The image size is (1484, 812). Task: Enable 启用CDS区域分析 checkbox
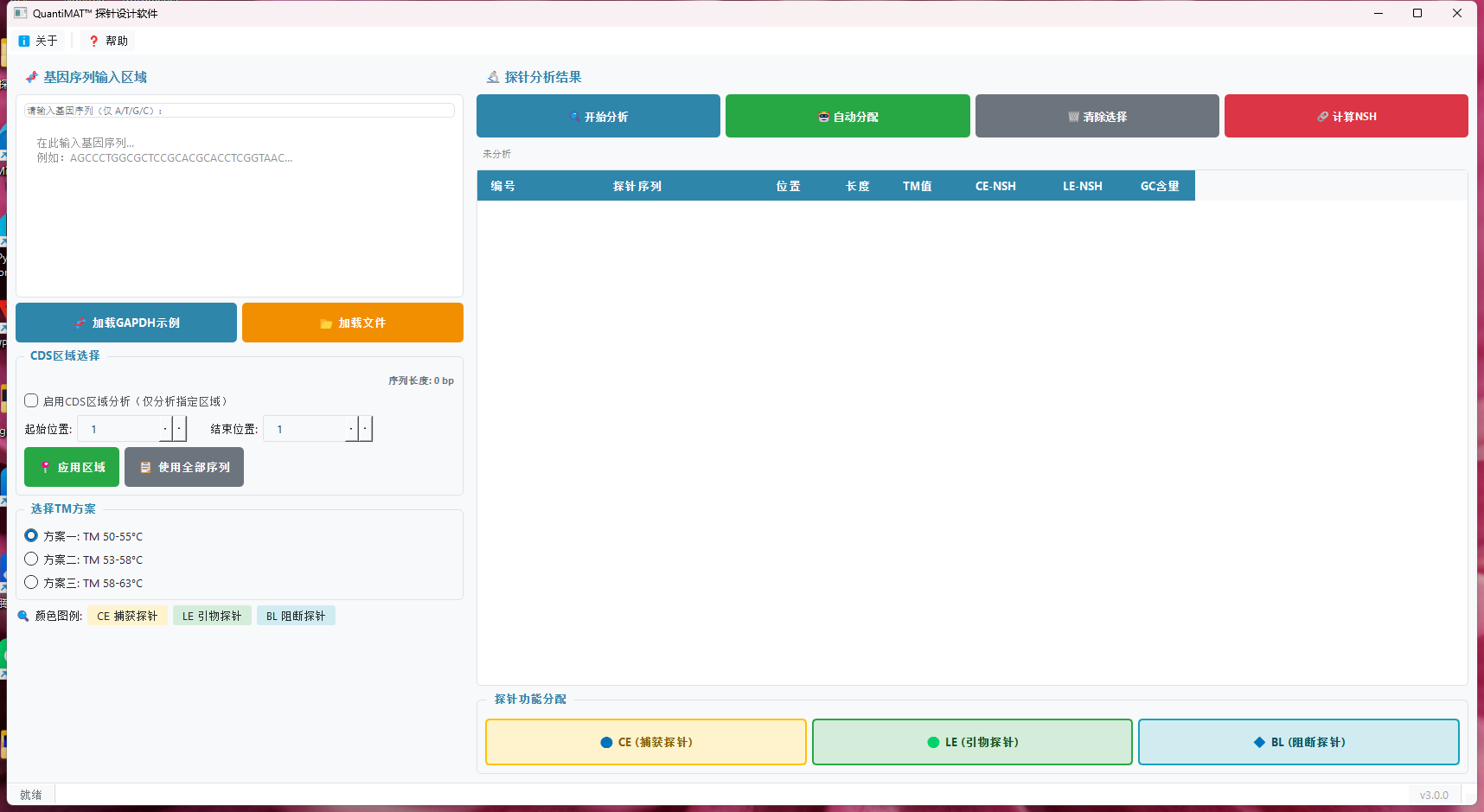pos(32,400)
